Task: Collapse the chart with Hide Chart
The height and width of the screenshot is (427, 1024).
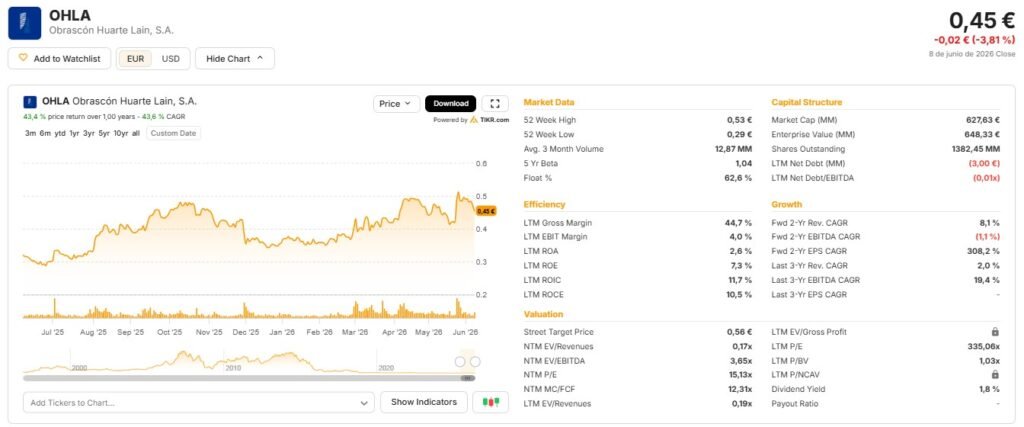Action: coord(234,59)
